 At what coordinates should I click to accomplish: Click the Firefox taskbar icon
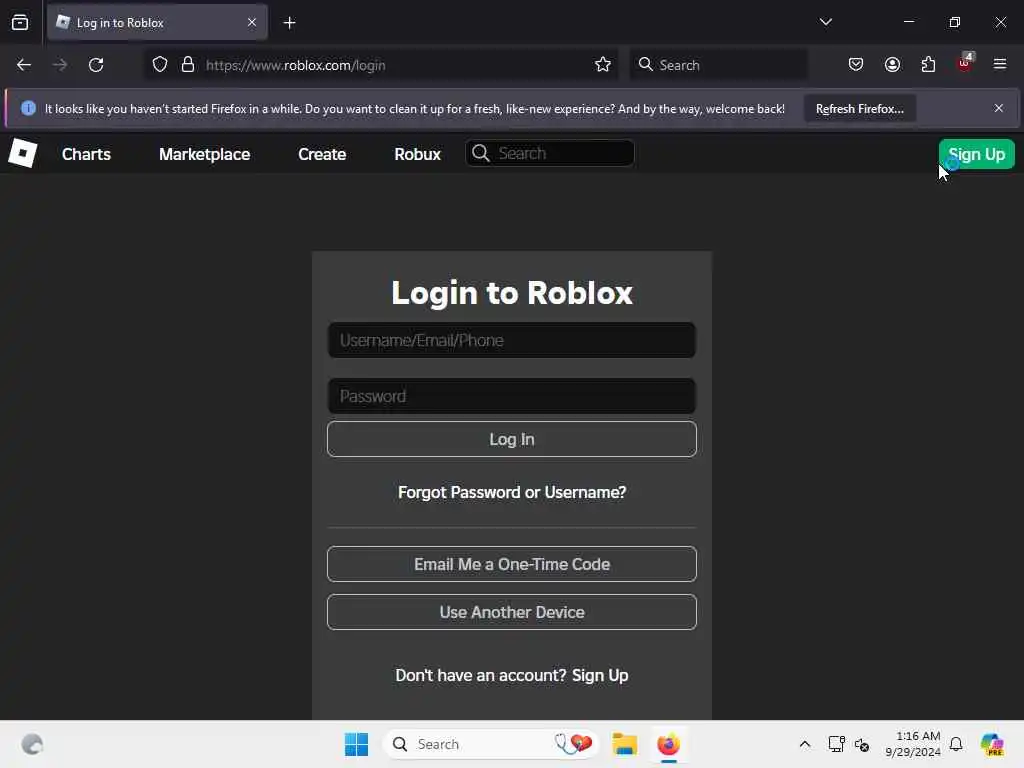click(x=669, y=744)
